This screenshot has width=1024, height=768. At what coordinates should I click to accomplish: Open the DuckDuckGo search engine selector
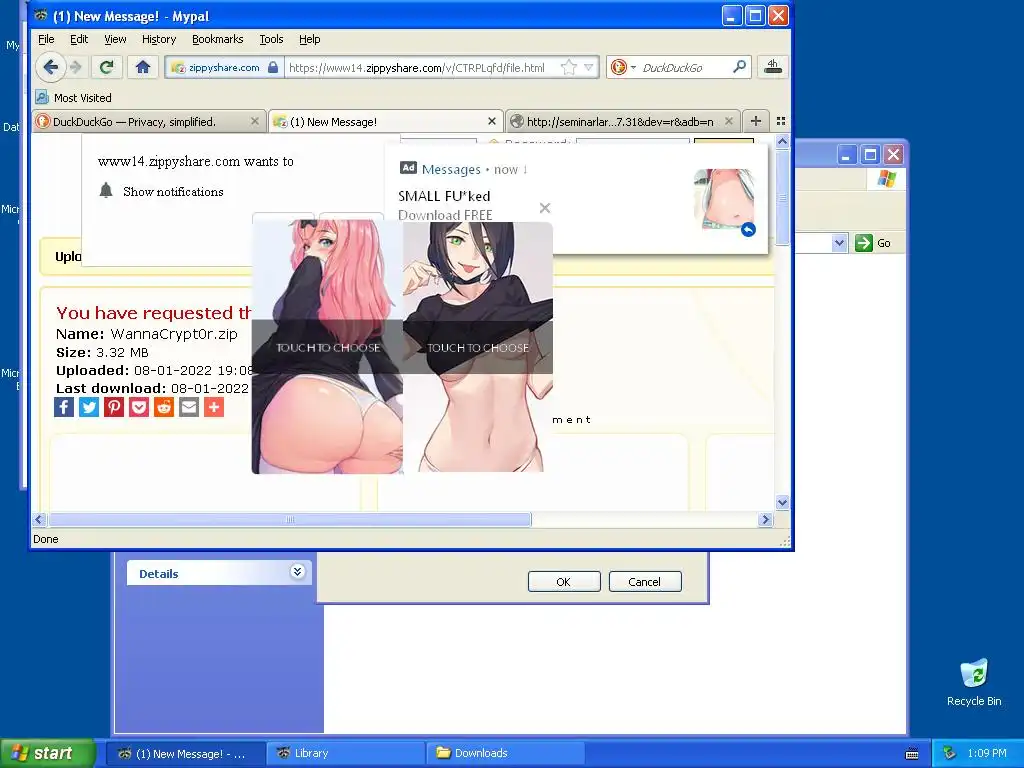pos(622,67)
